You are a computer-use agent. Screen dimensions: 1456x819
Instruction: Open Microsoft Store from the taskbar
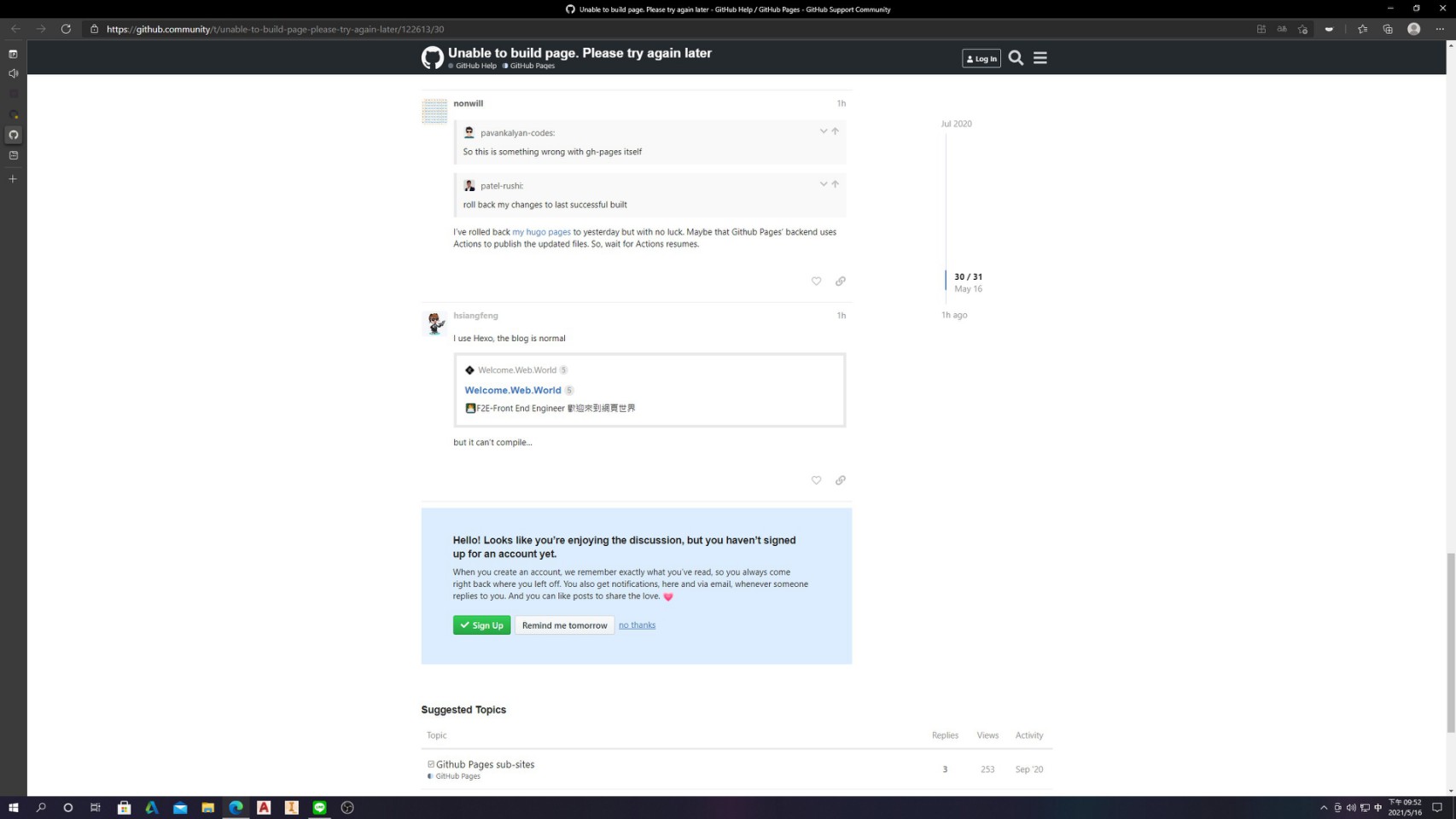coord(124,808)
